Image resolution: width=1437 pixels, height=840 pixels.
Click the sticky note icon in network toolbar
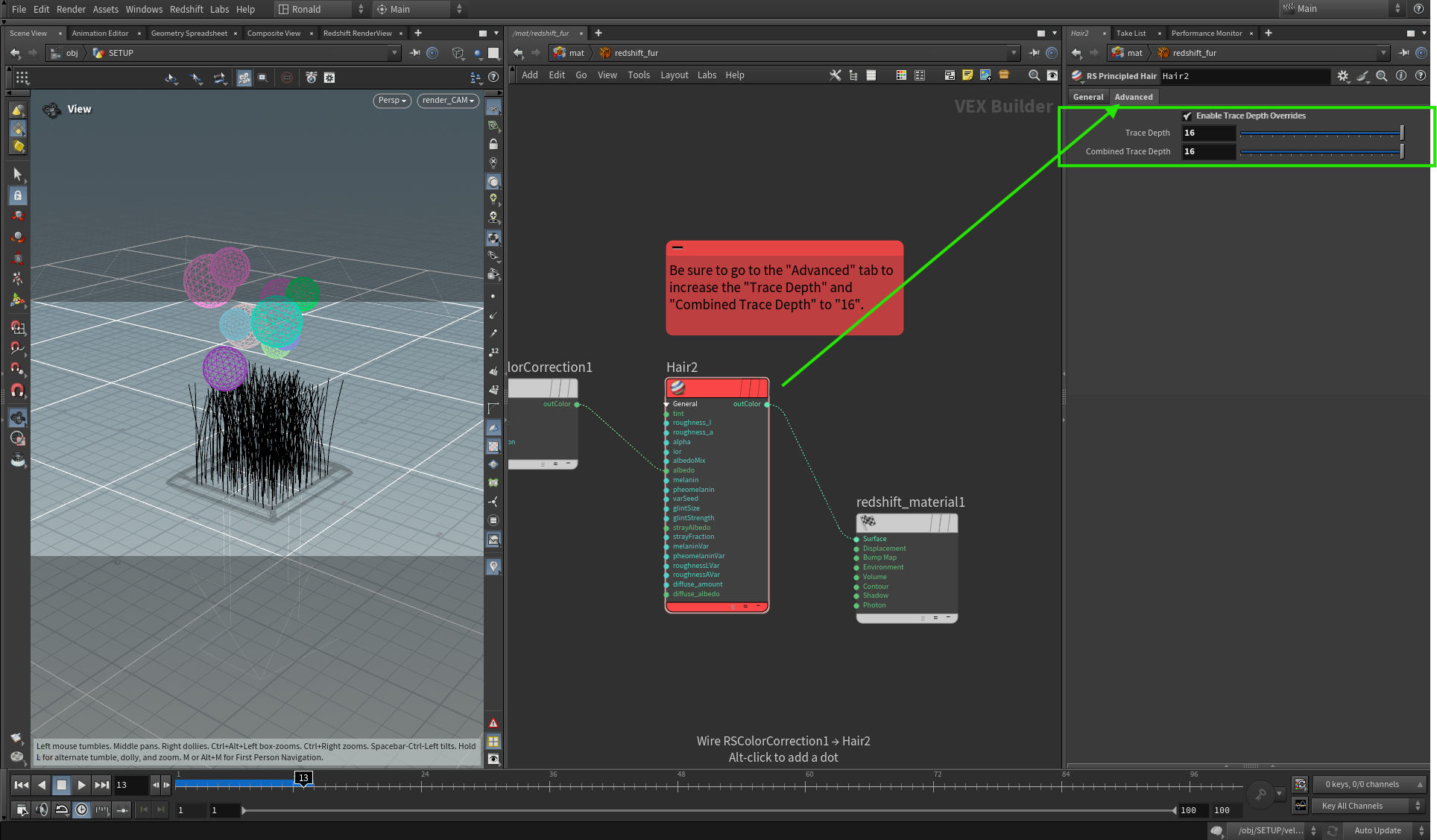[x=967, y=75]
